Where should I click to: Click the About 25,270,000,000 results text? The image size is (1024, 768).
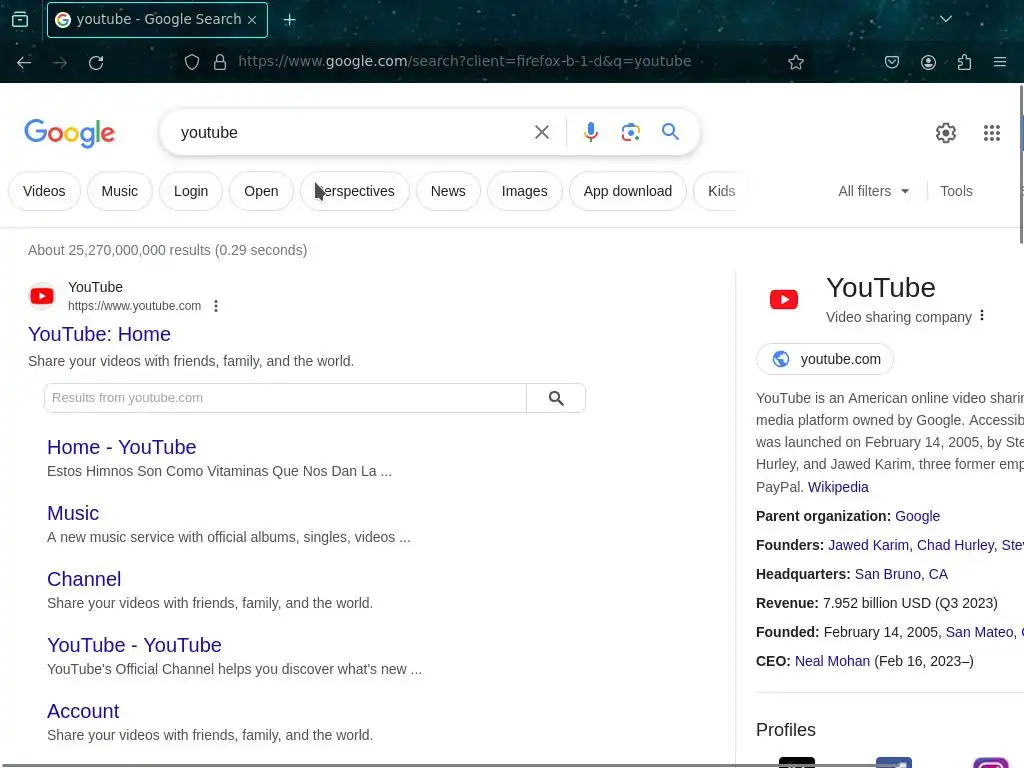click(x=167, y=250)
